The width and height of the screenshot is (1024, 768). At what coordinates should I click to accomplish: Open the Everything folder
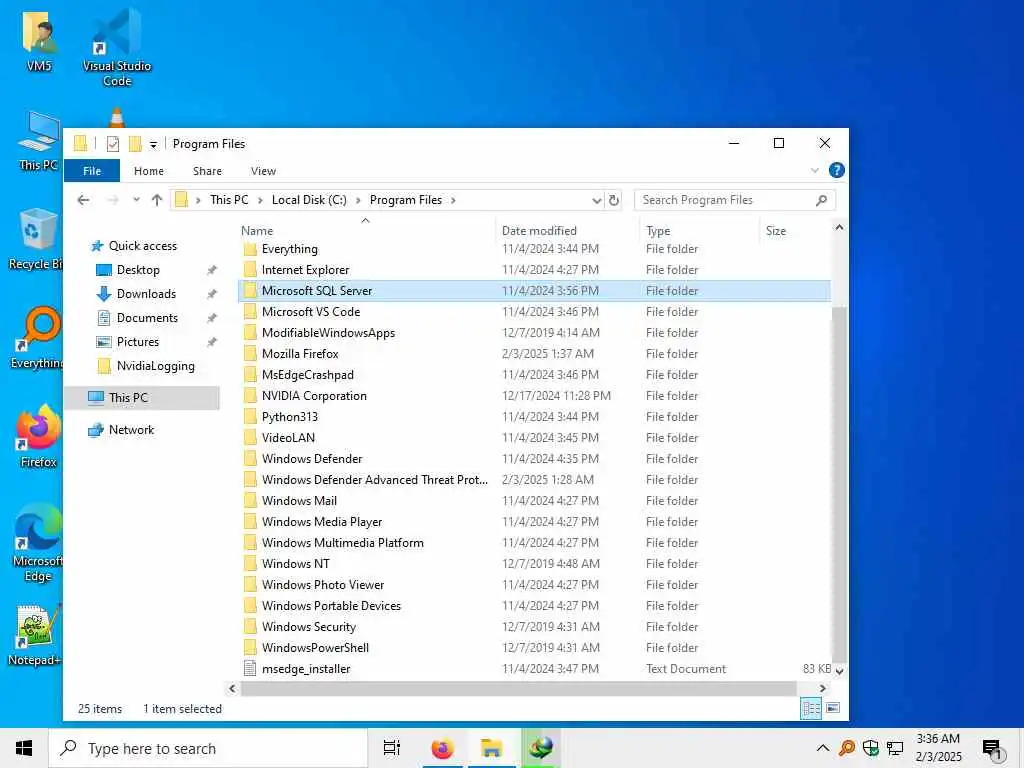coord(289,249)
